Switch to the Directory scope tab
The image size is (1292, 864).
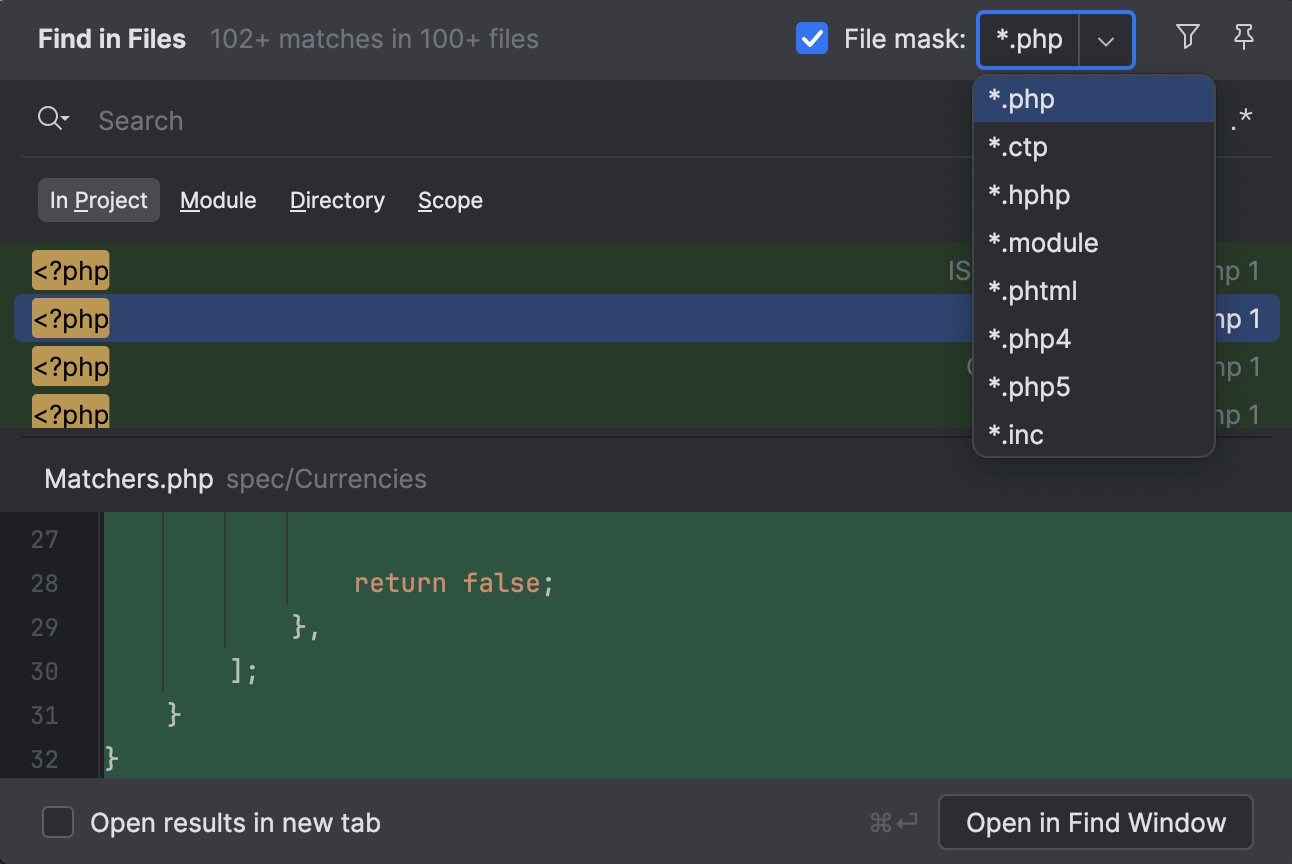(337, 200)
